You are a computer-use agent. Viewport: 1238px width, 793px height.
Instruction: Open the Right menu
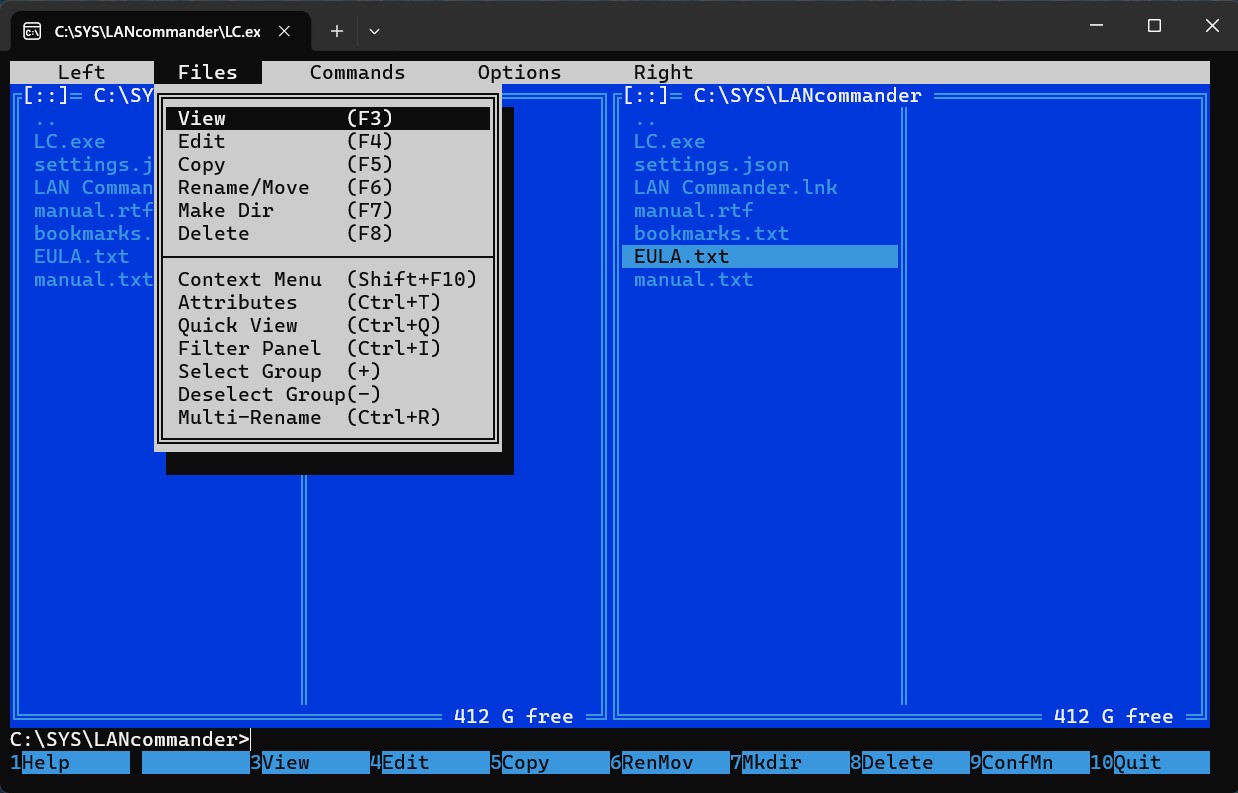[x=663, y=72]
